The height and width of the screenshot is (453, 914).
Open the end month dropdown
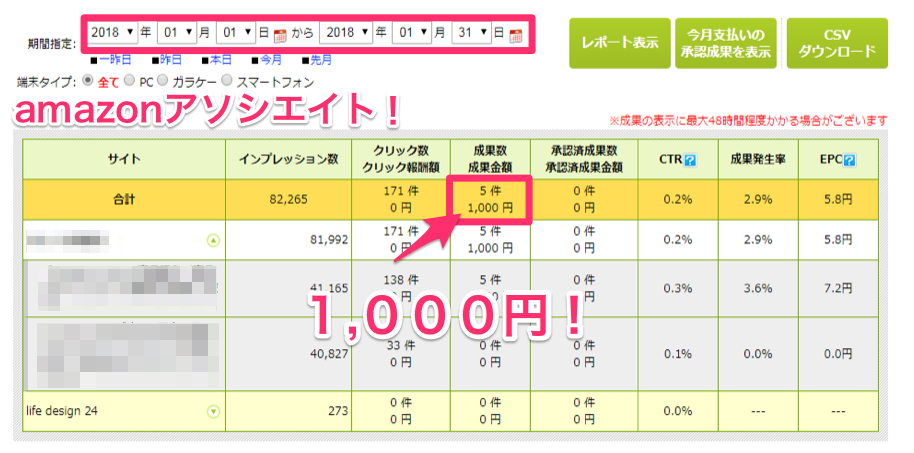pyautogui.click(x=413, y=33)
